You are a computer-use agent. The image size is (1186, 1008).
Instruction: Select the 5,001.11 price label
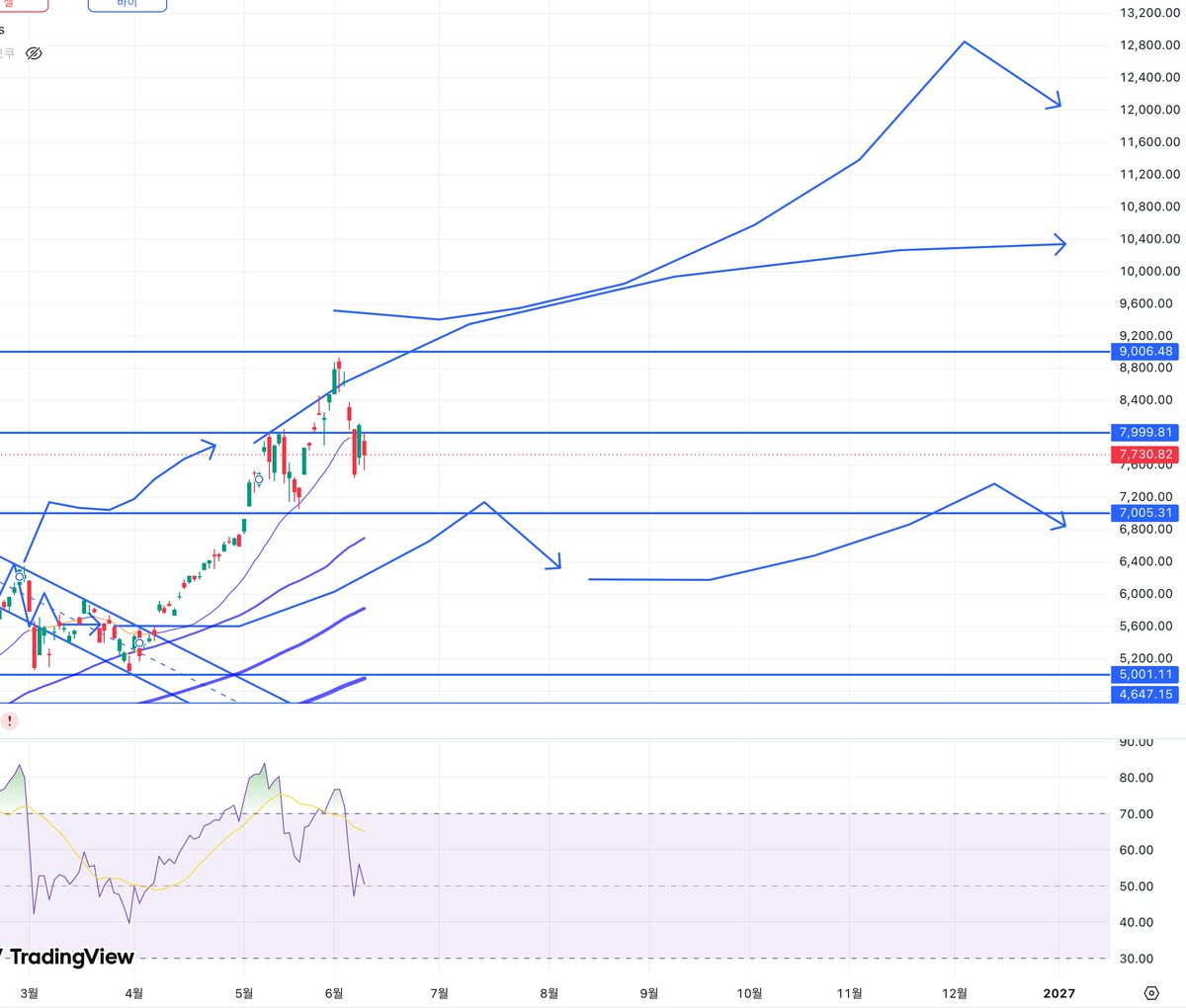coord(1146,675)
